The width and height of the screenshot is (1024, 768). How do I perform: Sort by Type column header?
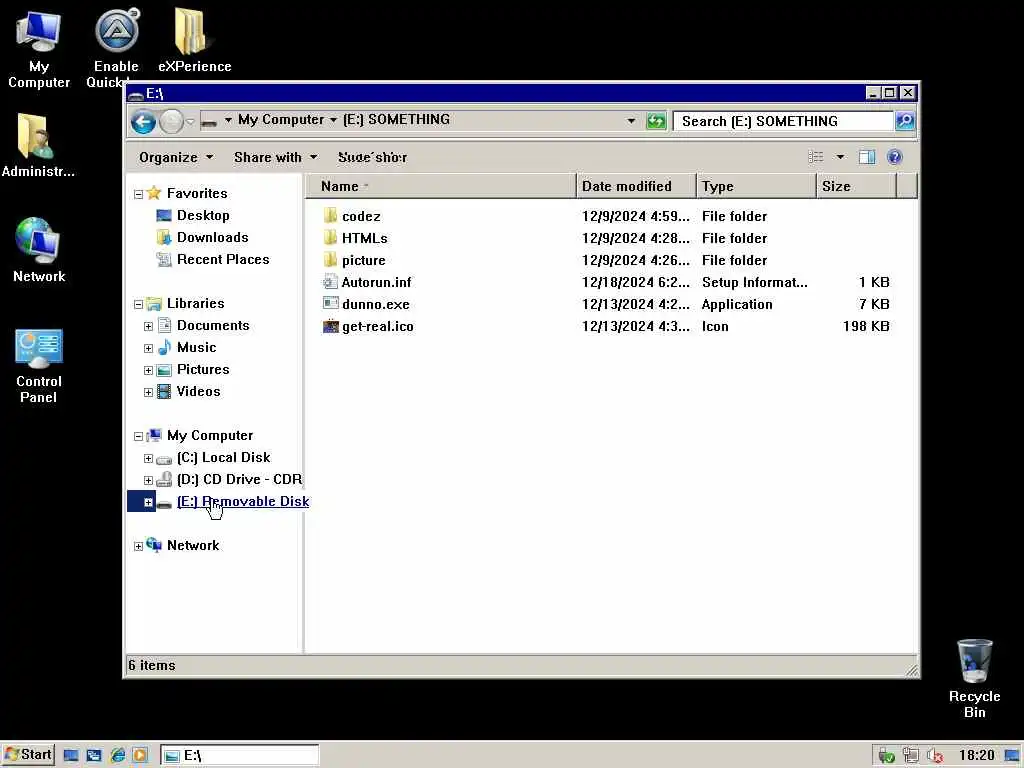coord(756,186)
